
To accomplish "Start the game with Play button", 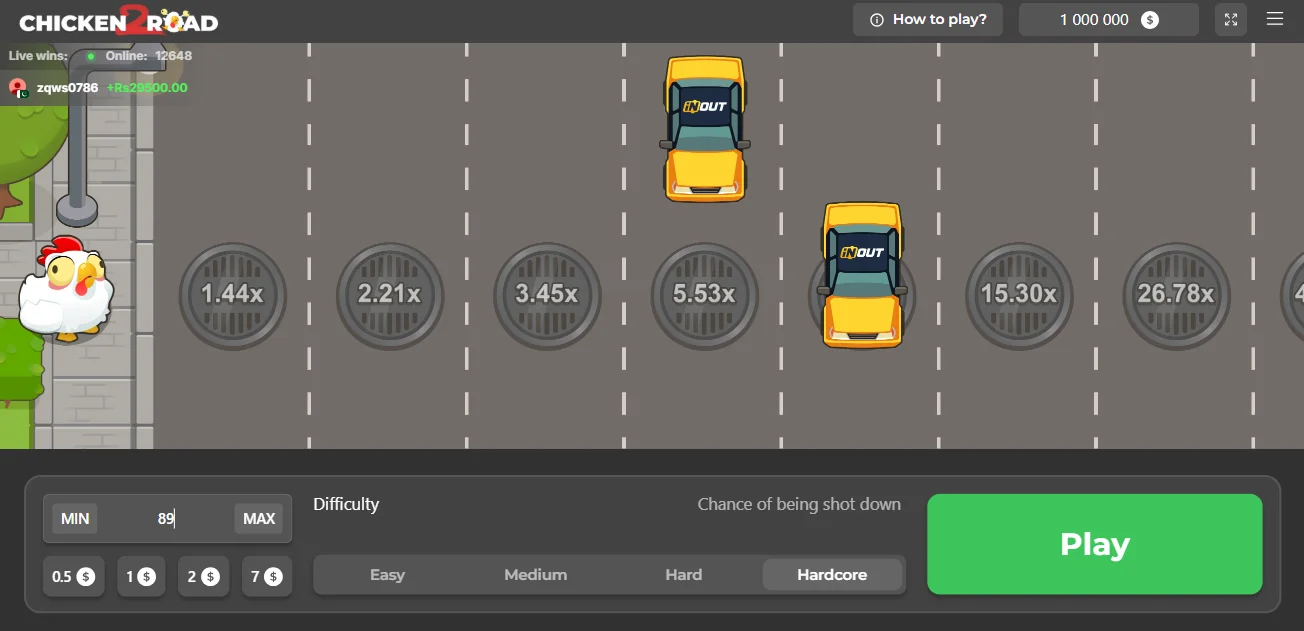I will pyautogui.click(x=1095, y=544).
